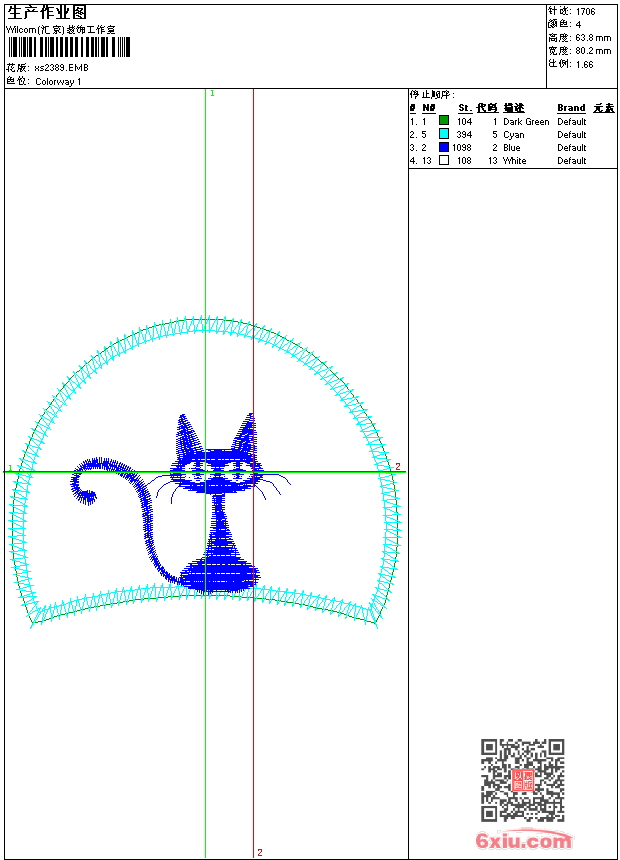Image resolution: width=620 pixels, height=860 pixels.
Task: Click the Colorway 1 label
Action: tap(58, 82)
